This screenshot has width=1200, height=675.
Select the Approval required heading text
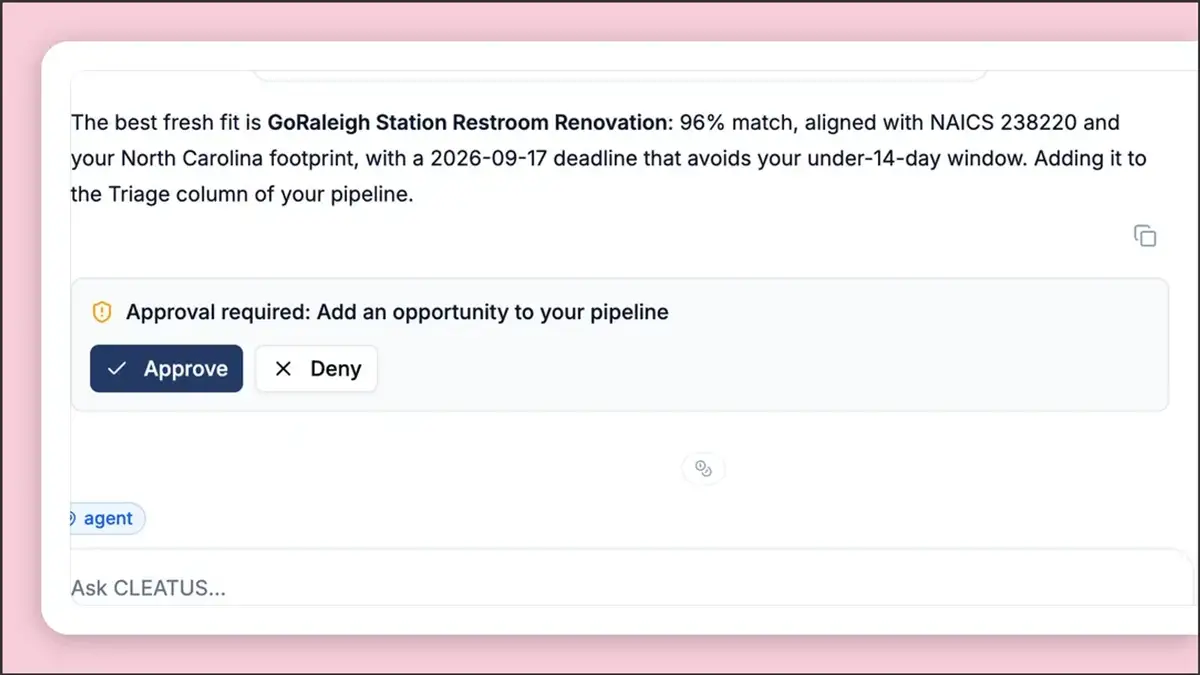click(397, 312)
